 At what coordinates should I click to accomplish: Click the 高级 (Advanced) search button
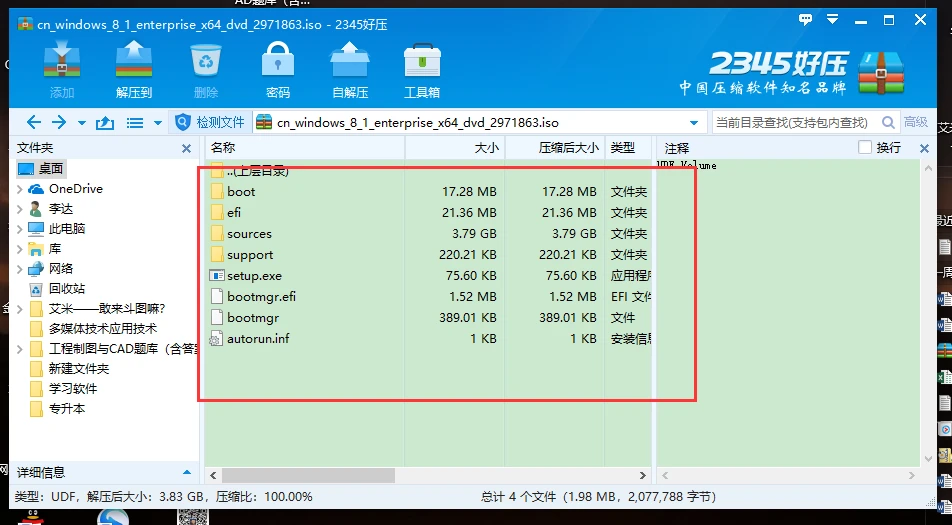915,123
